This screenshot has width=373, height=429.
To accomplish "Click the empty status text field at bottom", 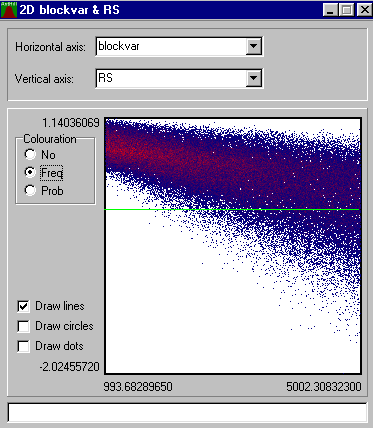I will pyautogui.click(x=187, y=413).
